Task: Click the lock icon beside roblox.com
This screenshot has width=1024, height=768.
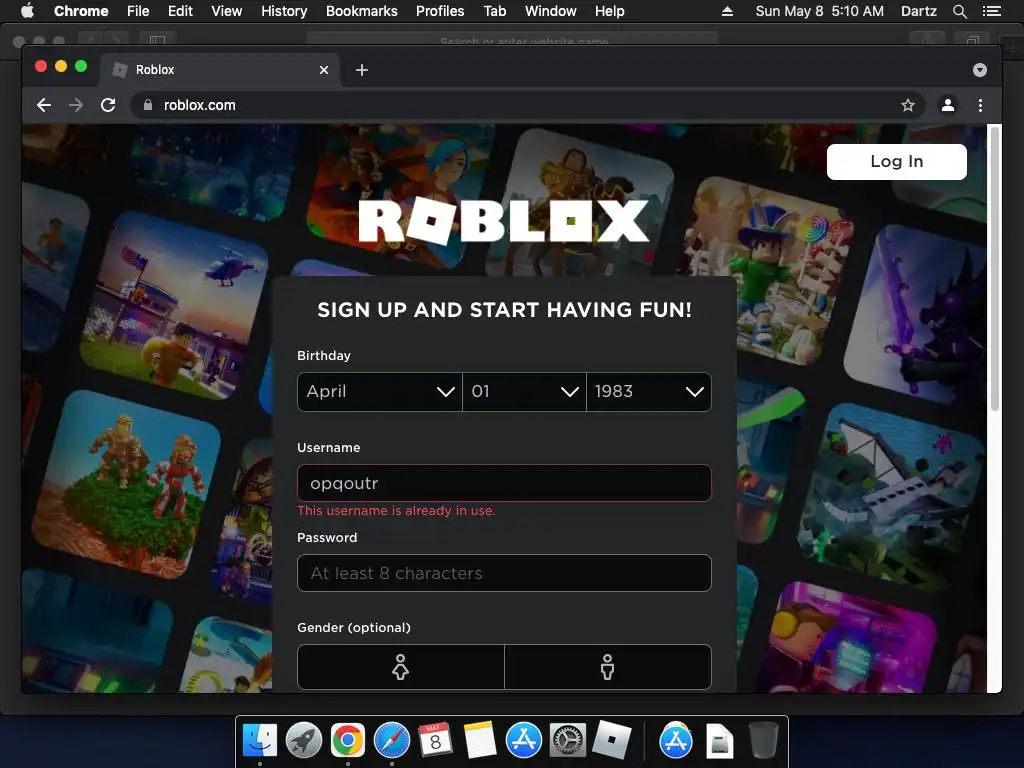Action: pos(148,105)
